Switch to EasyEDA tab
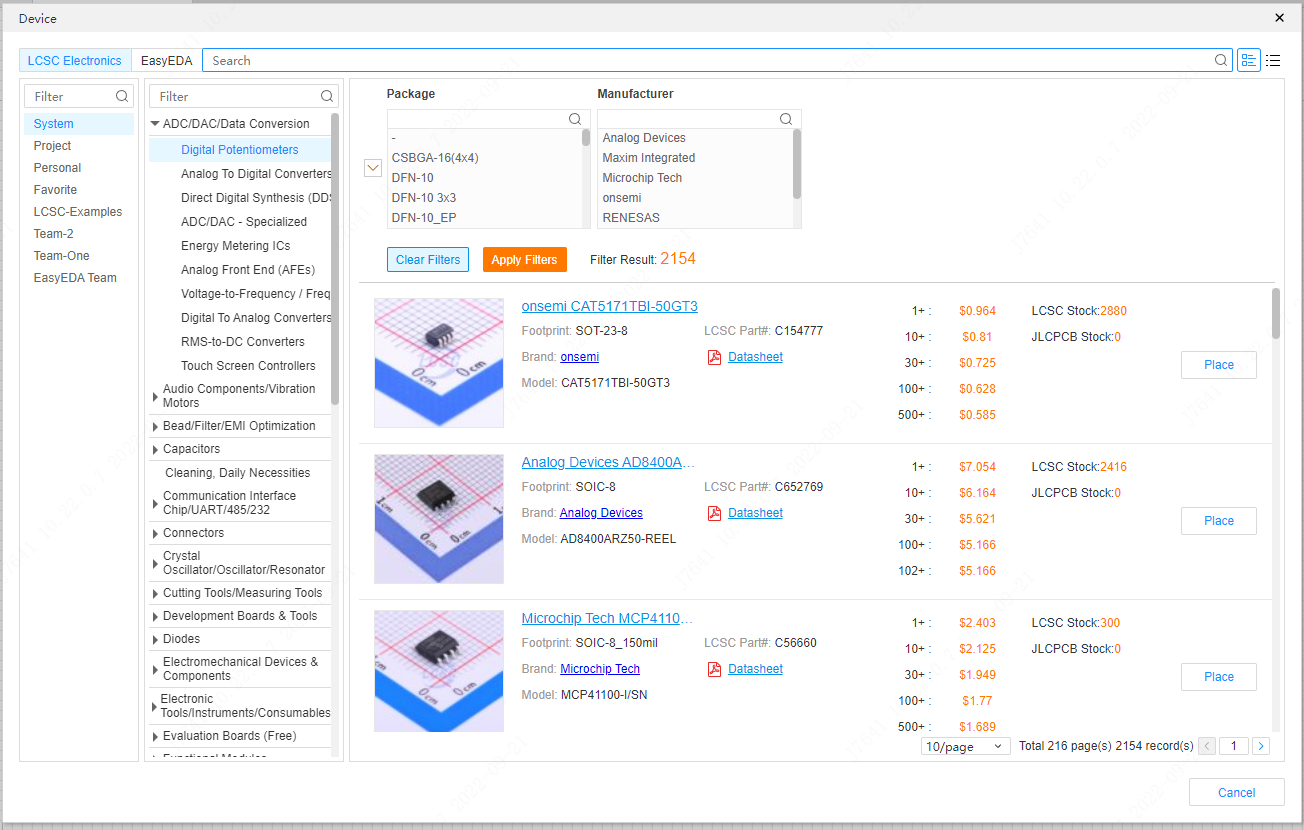The image size is (1304, 830). pyautogui.click(x=166, y=60)
